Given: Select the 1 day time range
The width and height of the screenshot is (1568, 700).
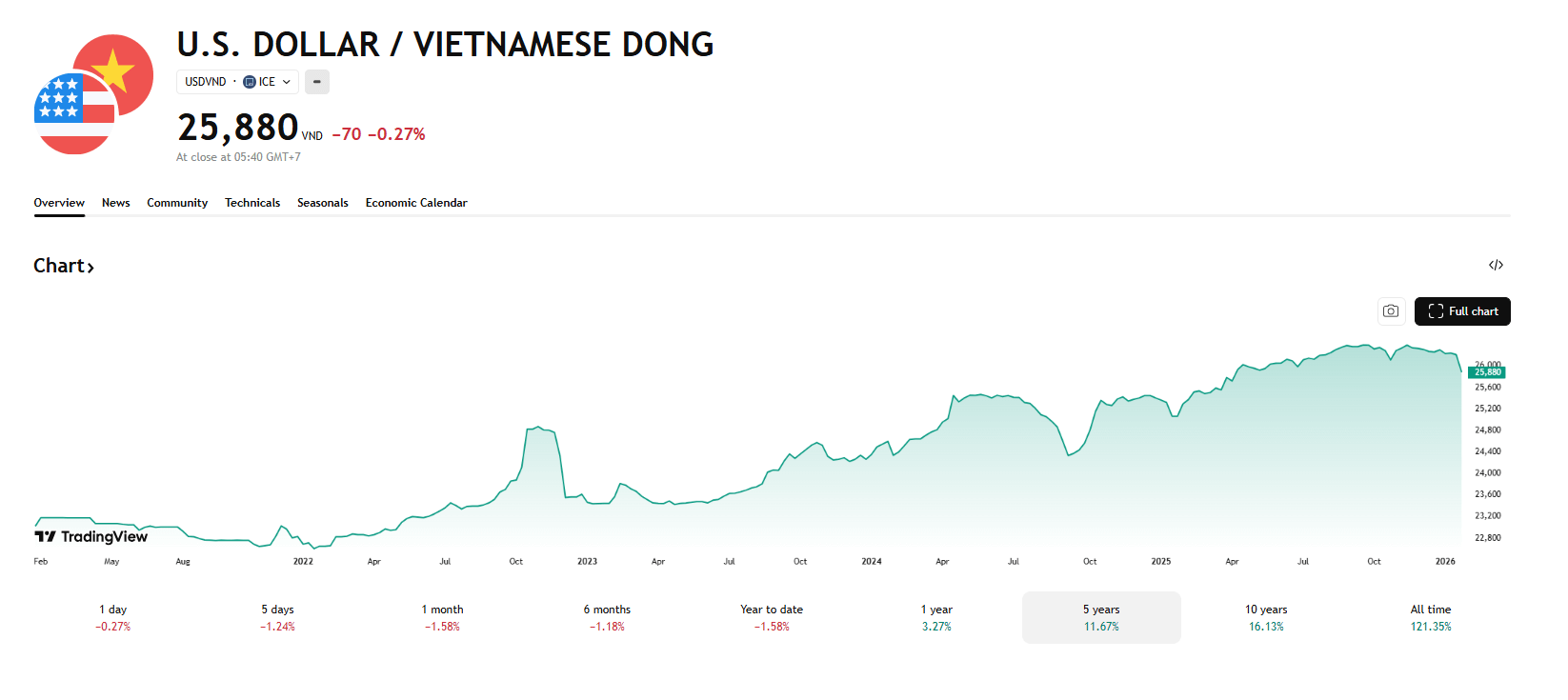Looking at the screenshot, I should point(112,617).
